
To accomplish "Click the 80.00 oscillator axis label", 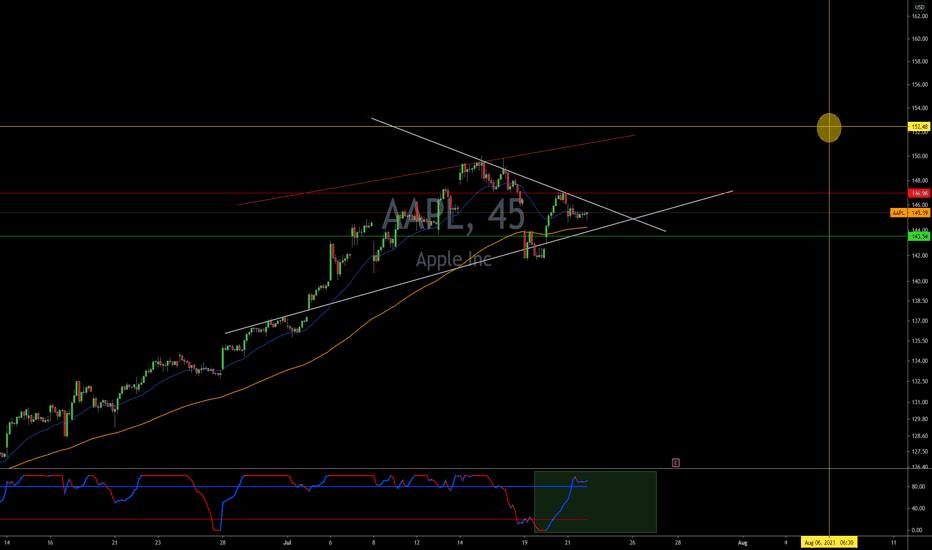I will click(918, 487).
